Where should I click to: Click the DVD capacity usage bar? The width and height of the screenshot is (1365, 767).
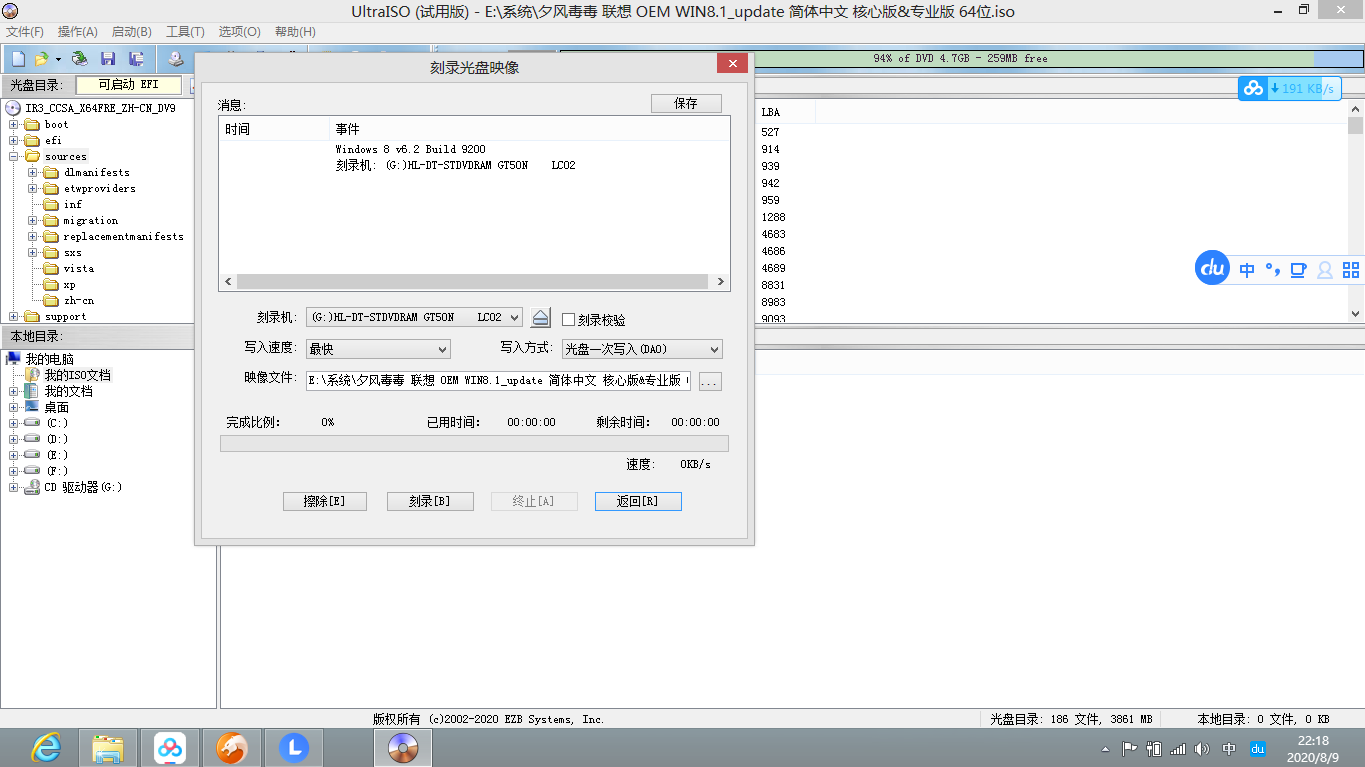pos(960,59)
